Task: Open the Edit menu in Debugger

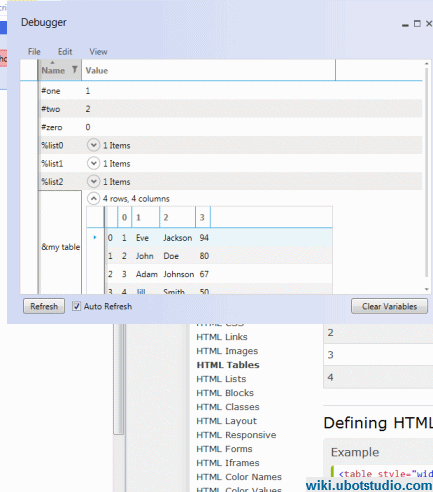Action: tap(65, 52)
